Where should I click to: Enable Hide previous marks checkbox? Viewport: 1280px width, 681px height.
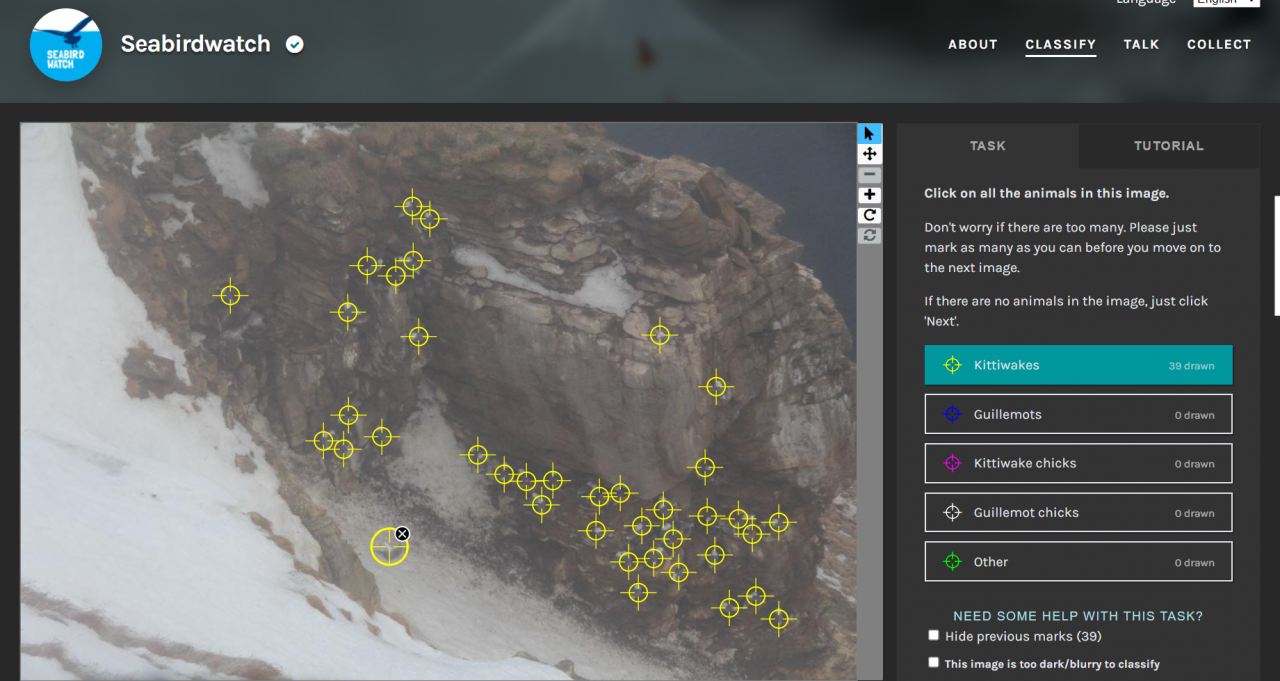point(934,635)
